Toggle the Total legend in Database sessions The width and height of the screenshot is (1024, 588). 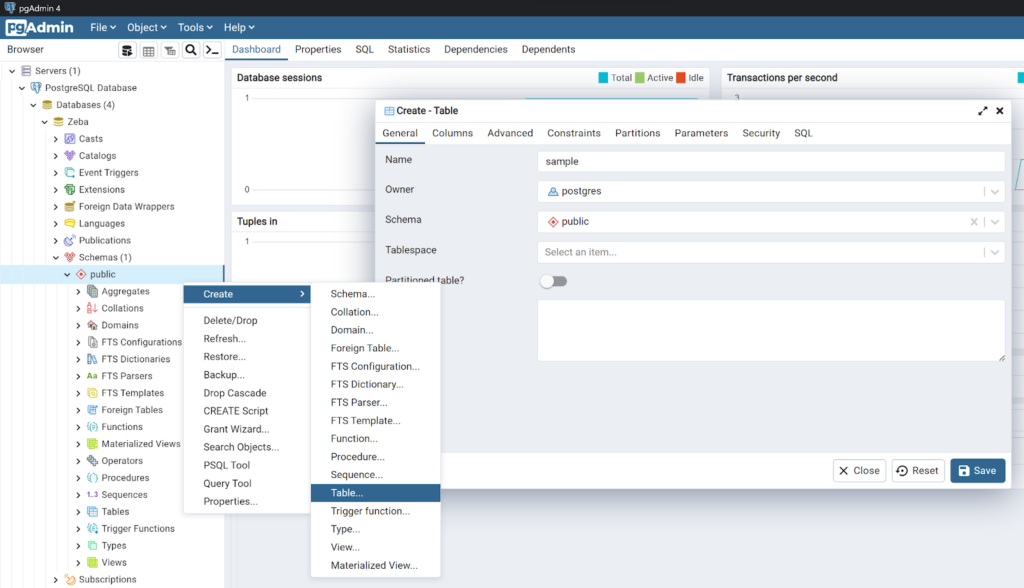pyautogui.click(x=604, y=78)
